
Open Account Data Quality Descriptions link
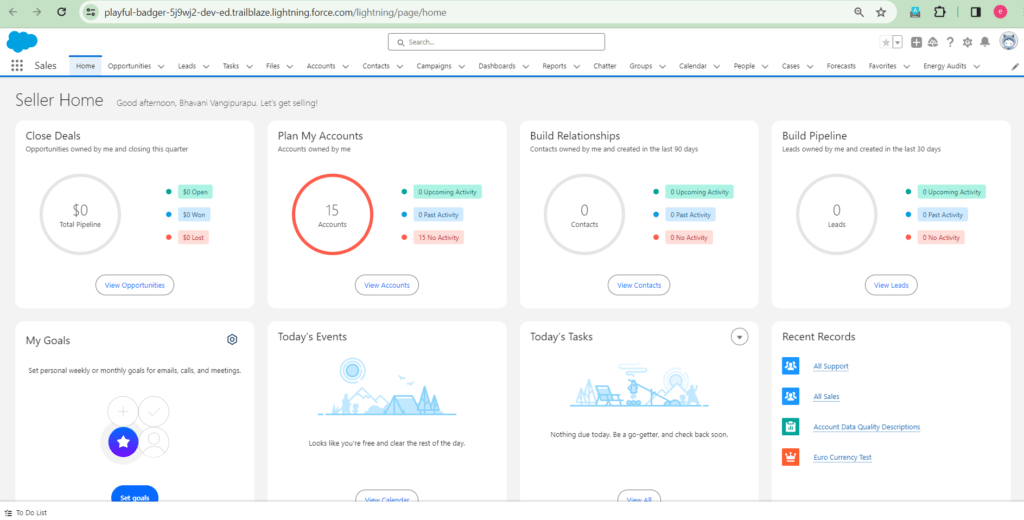(867, 427)
